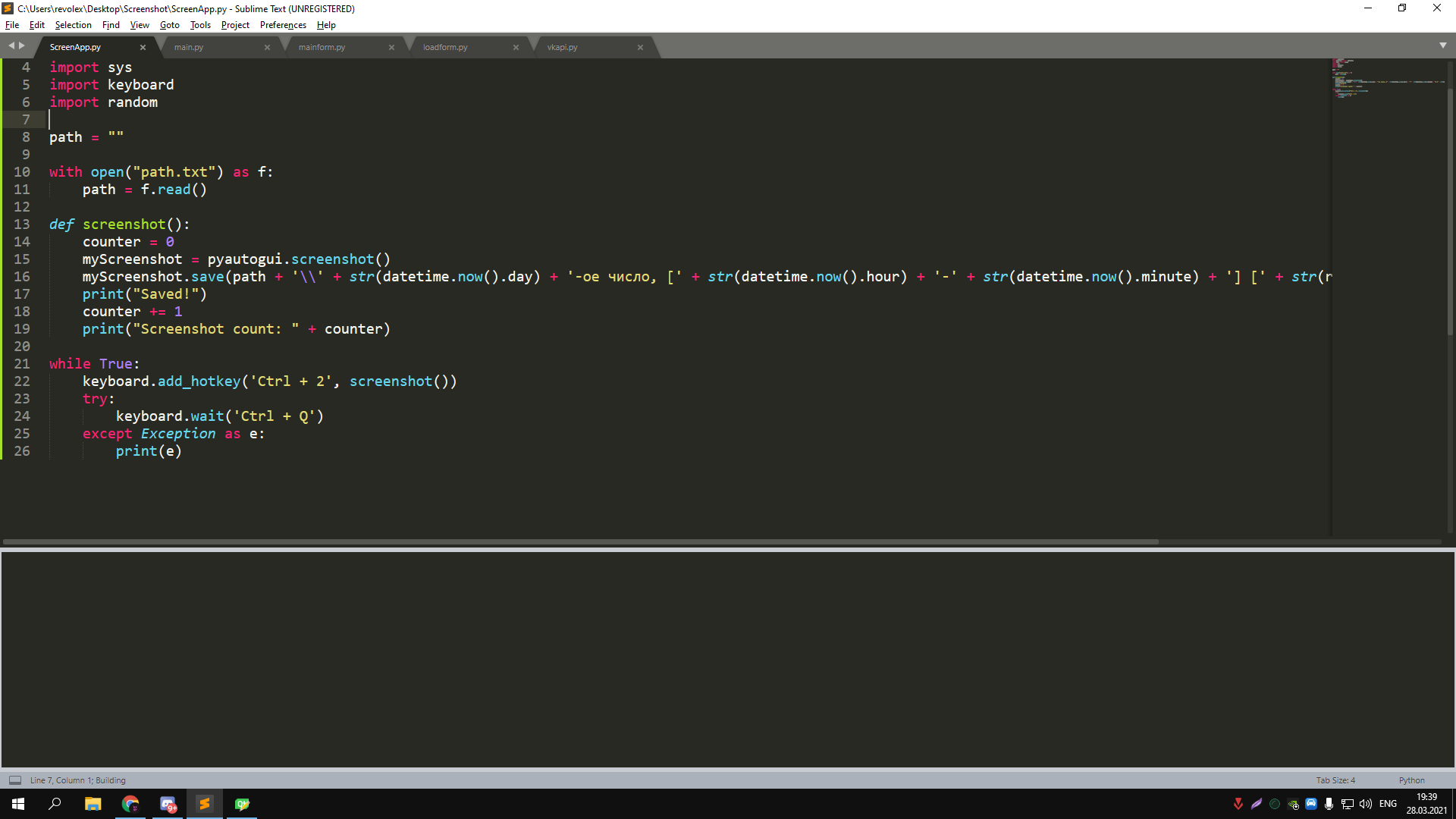This screenshot has width=1456, height=819.
Task: Launch Google Chrome from the taskbar
Action: pyautogui.click(x=130, y=804)
